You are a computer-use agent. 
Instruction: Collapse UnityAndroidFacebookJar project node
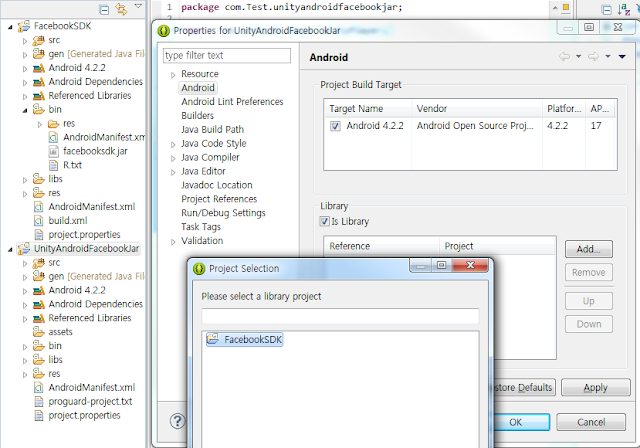[10, 250]
